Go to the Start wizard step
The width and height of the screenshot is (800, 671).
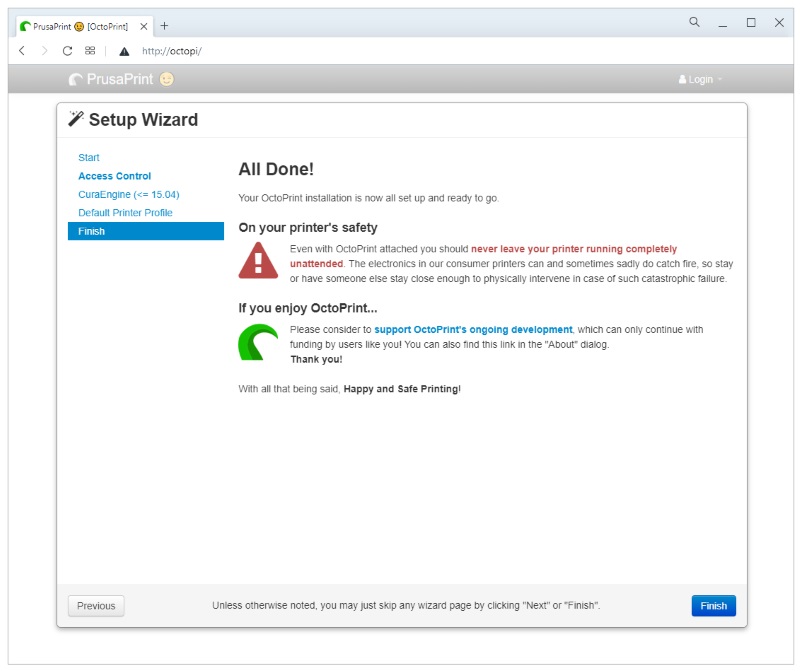pyautogui.click(x=89, y=158)
